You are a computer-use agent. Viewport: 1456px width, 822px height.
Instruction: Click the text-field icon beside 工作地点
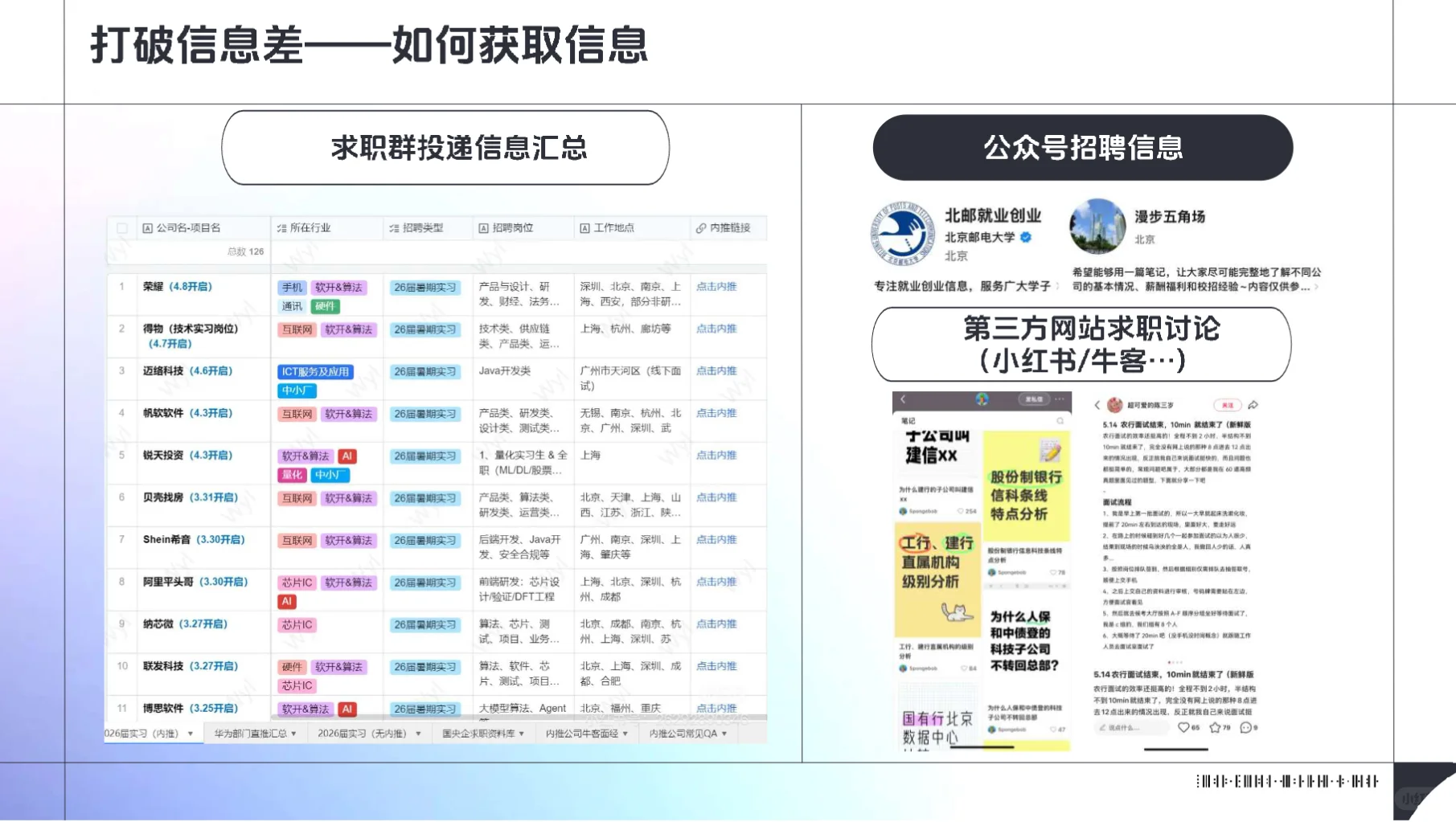(584, 228)
